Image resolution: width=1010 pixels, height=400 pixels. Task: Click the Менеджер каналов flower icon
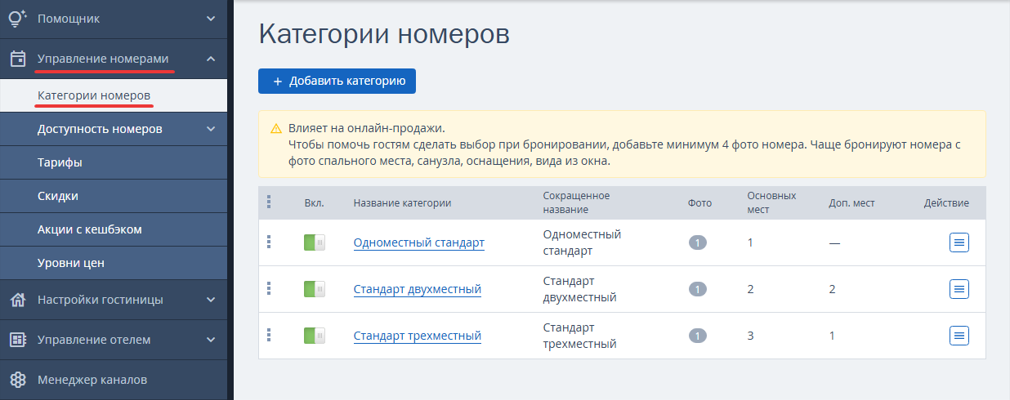point(18,380)
